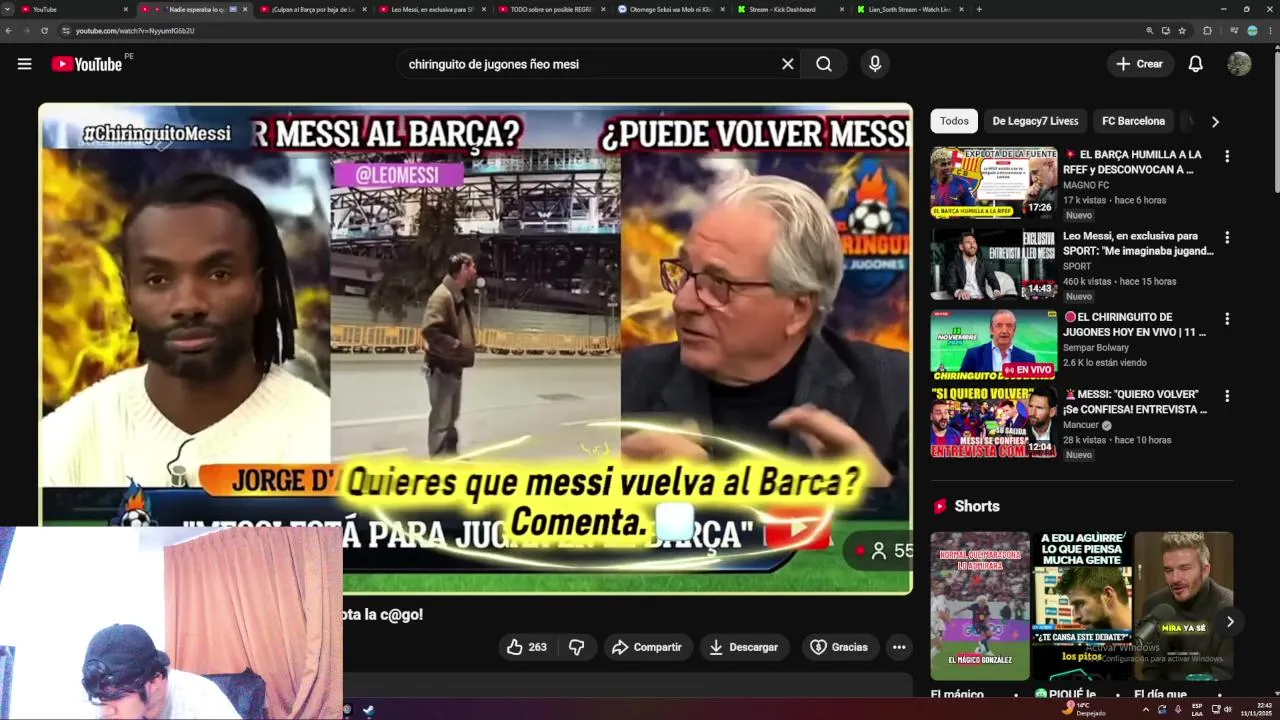1280x720 pixels.
Task: Open title 'MESSI: QUIERO VOLVER' video
Action: tap(1135, 402)
